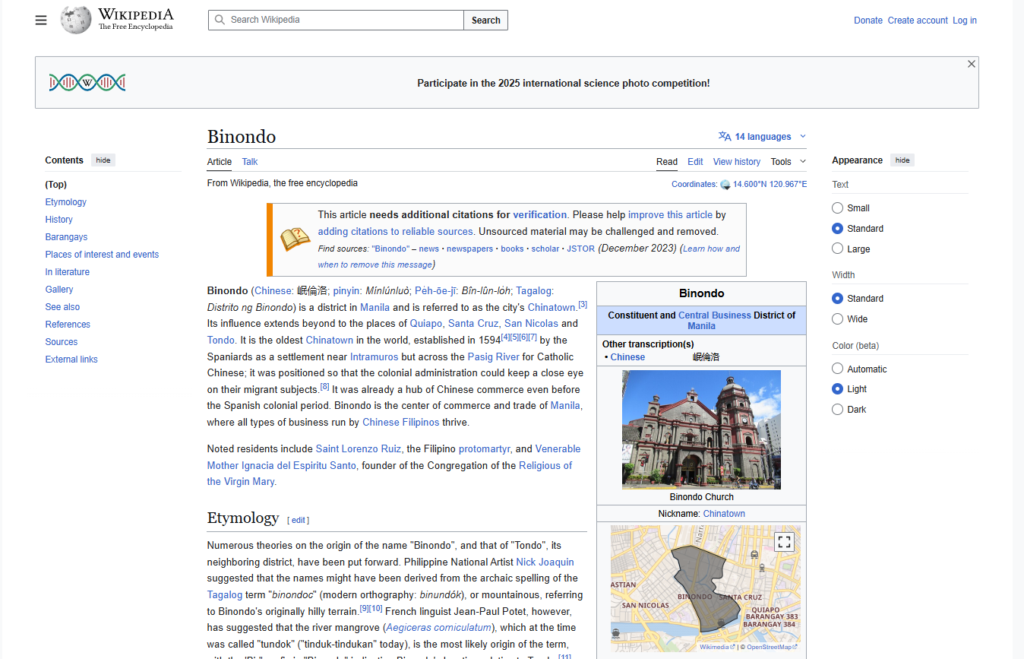Select the Small text size option

[838, 208]
